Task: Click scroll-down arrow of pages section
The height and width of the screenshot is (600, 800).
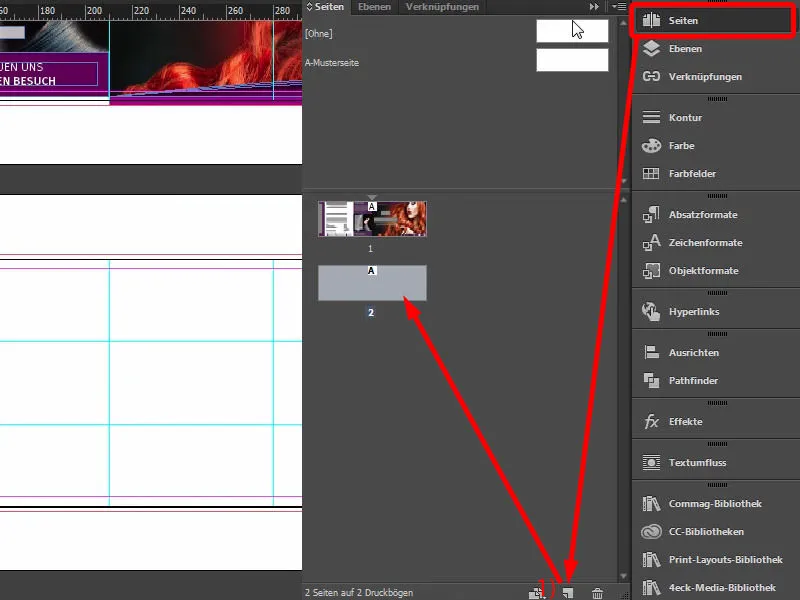Action: (623, 576)
